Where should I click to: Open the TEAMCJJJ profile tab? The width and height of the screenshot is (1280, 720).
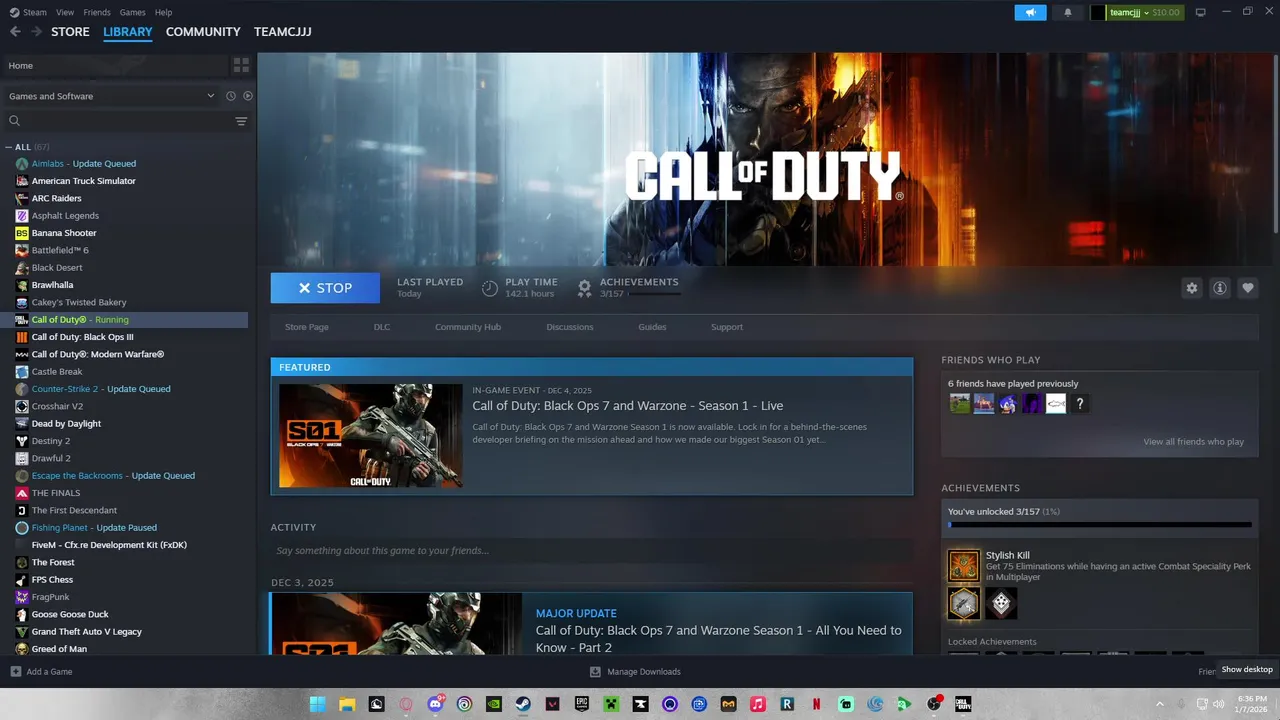coord(283,32)
